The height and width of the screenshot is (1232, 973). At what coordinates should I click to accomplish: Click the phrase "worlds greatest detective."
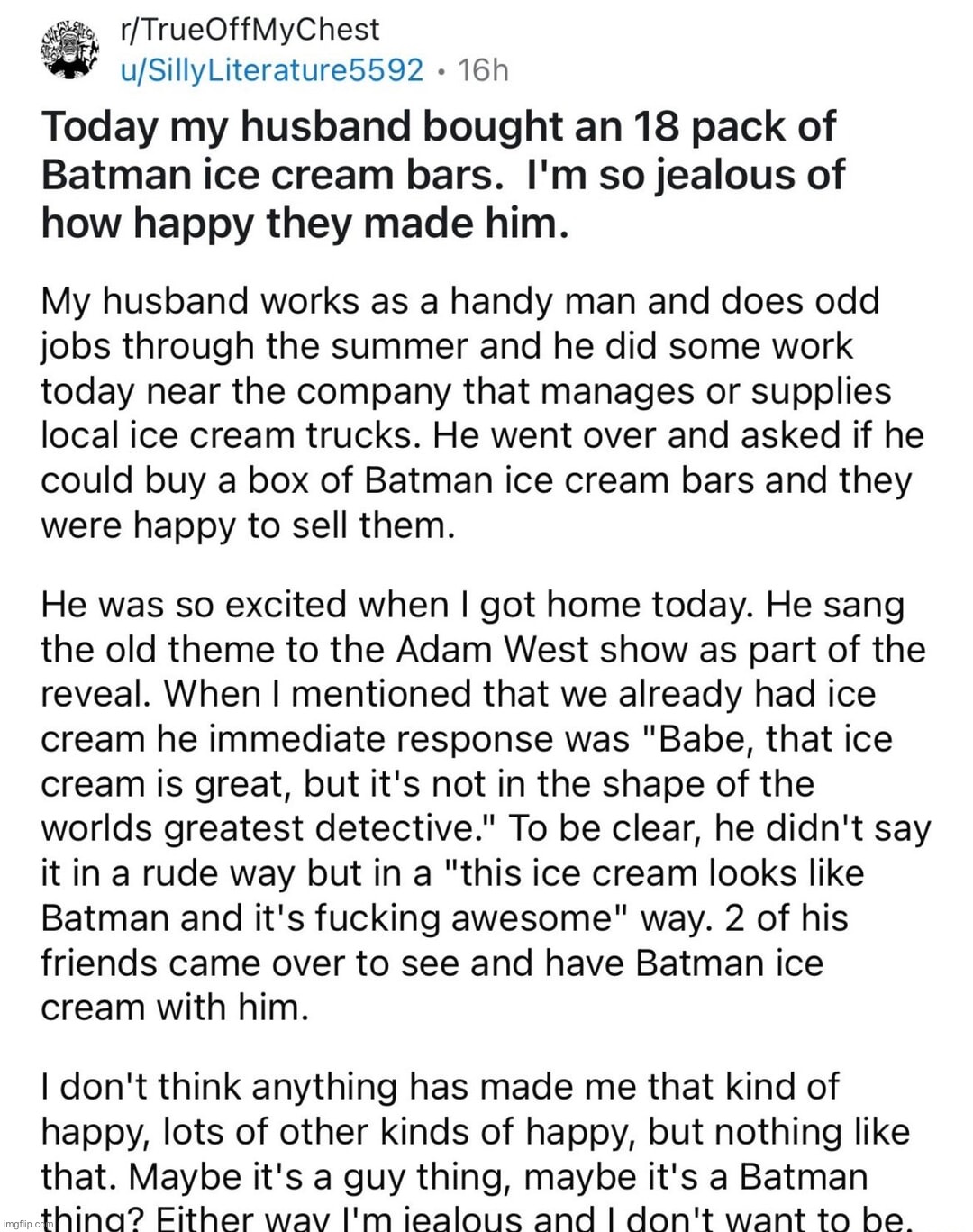pyautogui.click(x=274, y=828)
